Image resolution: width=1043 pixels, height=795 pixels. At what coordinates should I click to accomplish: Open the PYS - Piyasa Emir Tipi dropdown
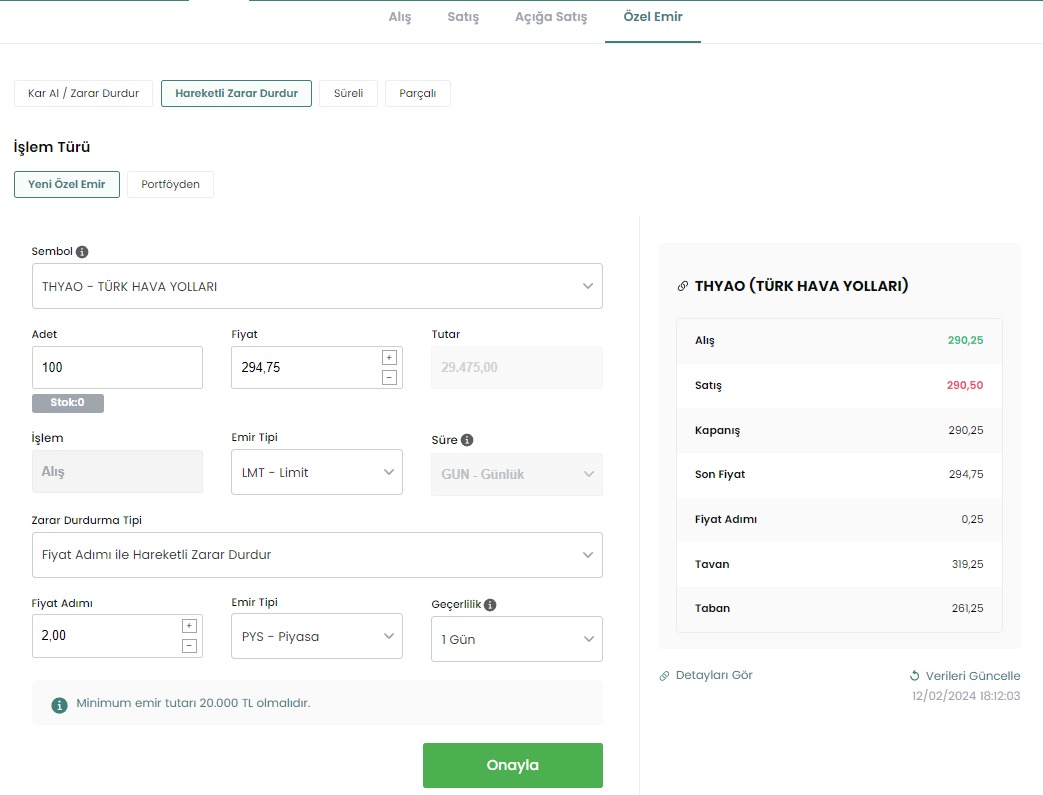point(317,636)
